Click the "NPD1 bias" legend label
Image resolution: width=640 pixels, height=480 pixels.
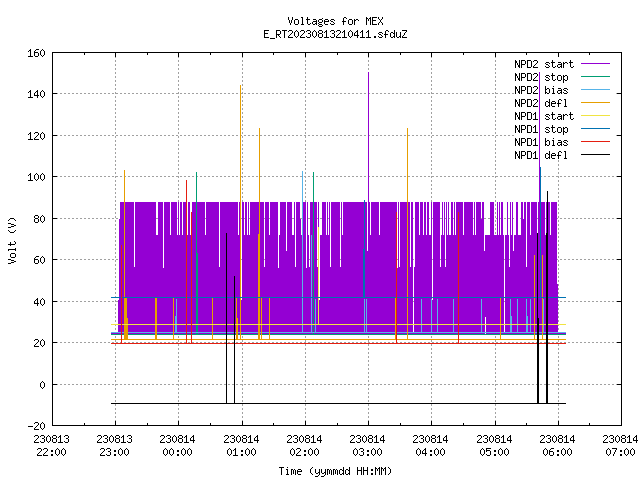coord(541,142)
